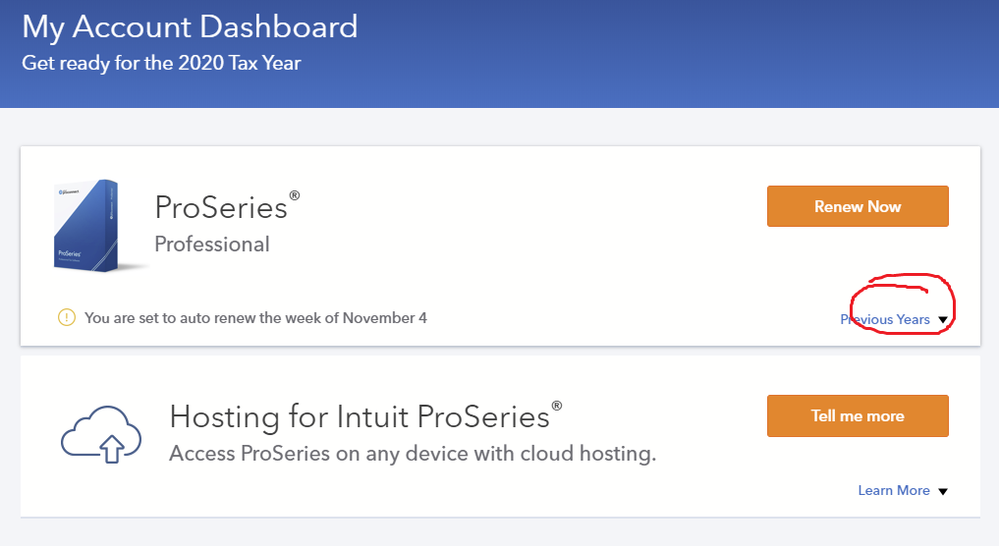Click the arrow beside Previous Years

pos(943,320)
